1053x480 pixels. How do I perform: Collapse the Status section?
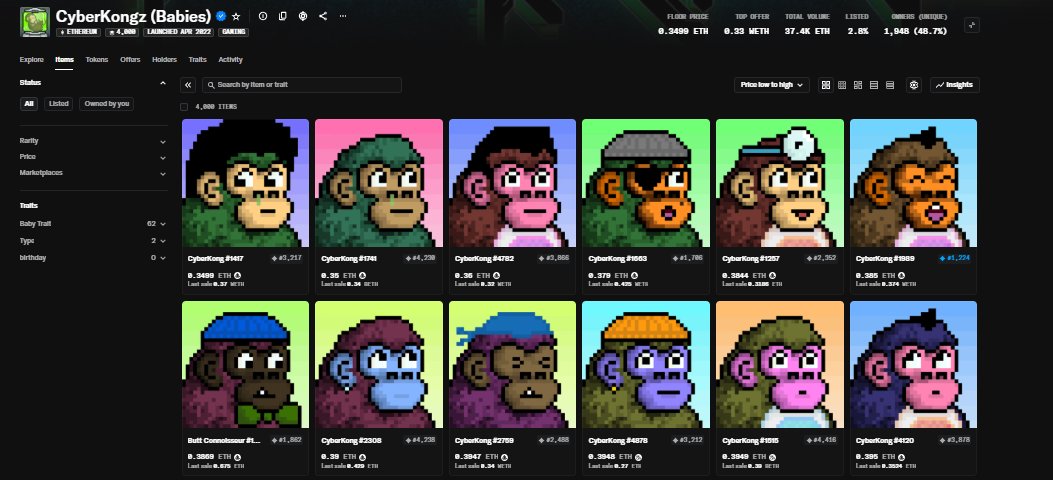point(163,83)
